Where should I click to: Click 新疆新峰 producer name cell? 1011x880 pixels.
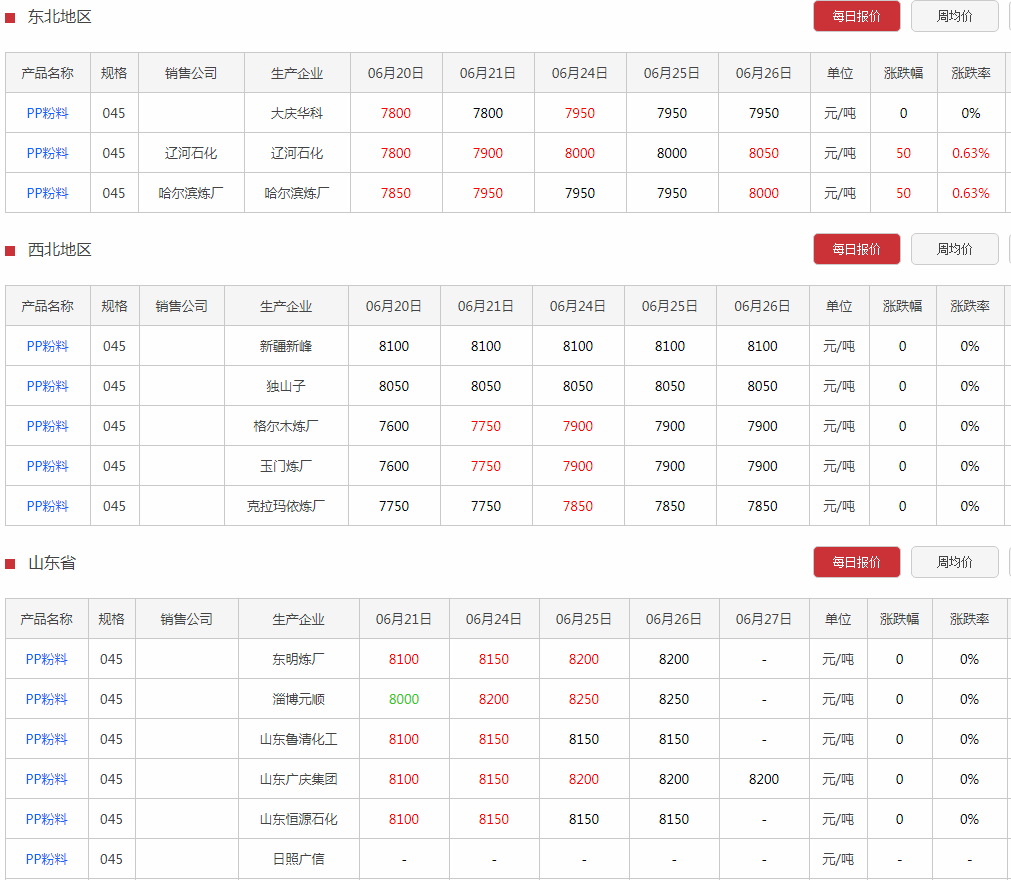coord(286,346)
